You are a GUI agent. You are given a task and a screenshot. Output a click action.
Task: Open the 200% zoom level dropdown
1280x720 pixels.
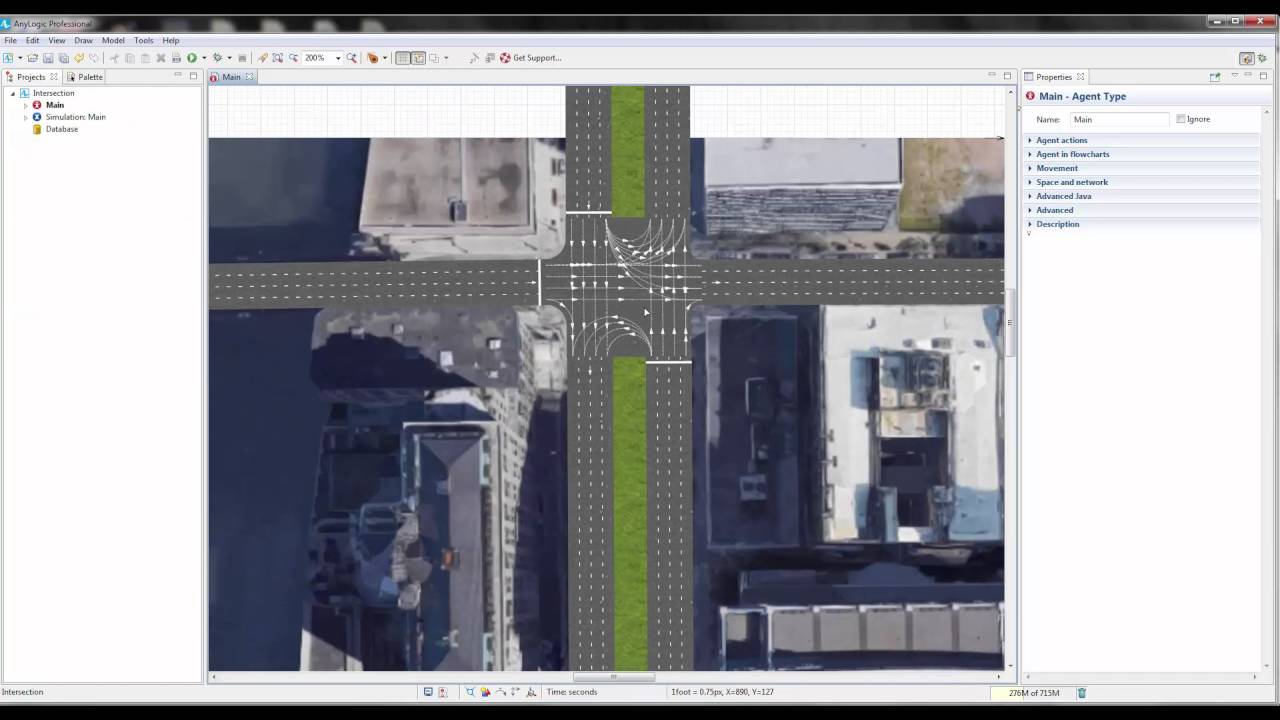coord(338,58)
